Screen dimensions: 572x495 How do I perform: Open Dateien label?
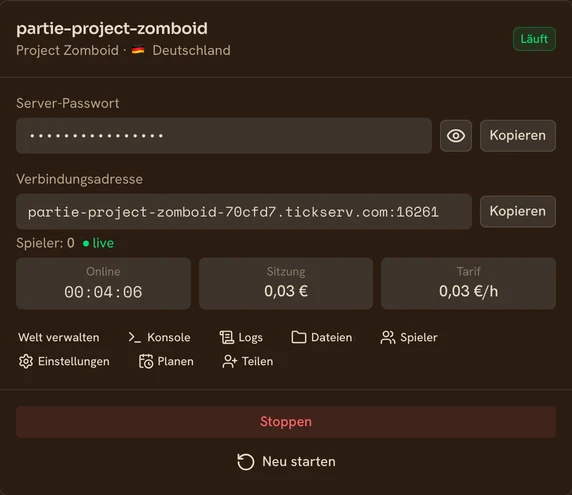(332, 337)
